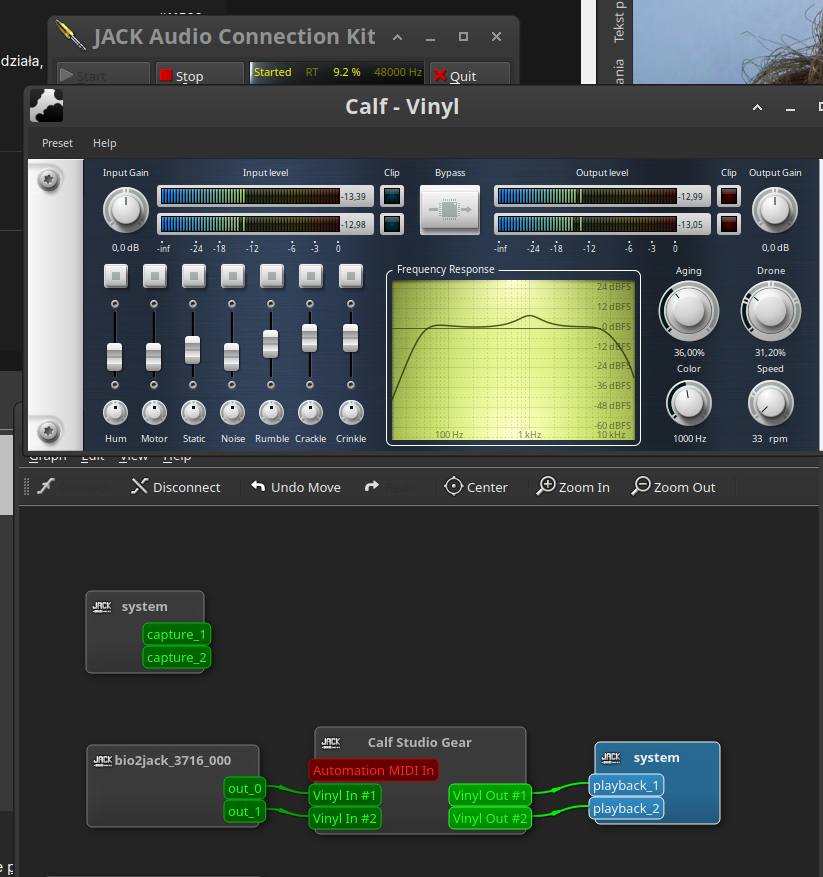Image resolution: width=823 pixels, height=877 pixels.
Task: Toggle the Motor enable button
Action: (155, 276)
